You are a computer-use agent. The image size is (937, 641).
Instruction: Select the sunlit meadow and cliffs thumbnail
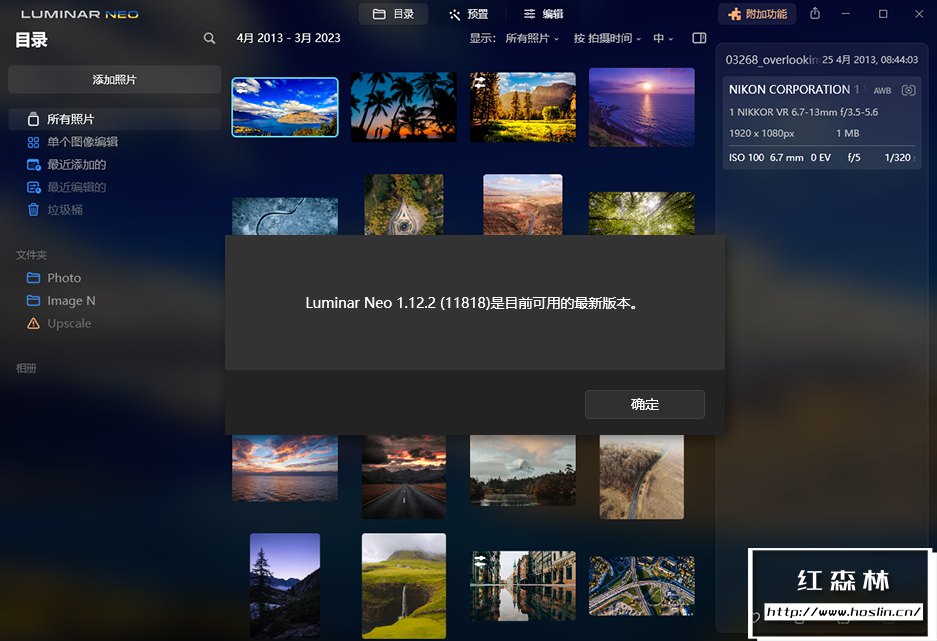pos(523,107)
